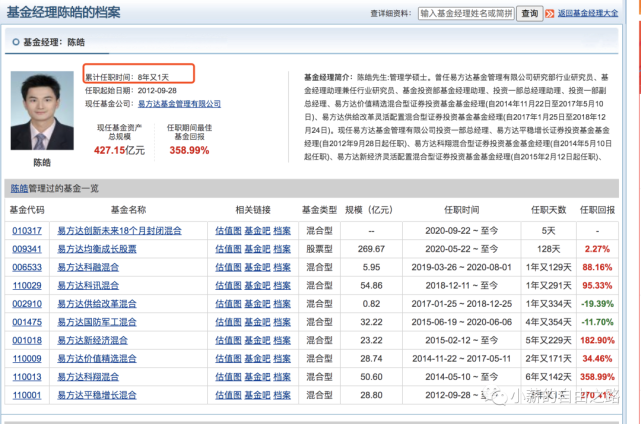Open fund code 006533
The image size is (641, 424).
click(x=27, y=267)
